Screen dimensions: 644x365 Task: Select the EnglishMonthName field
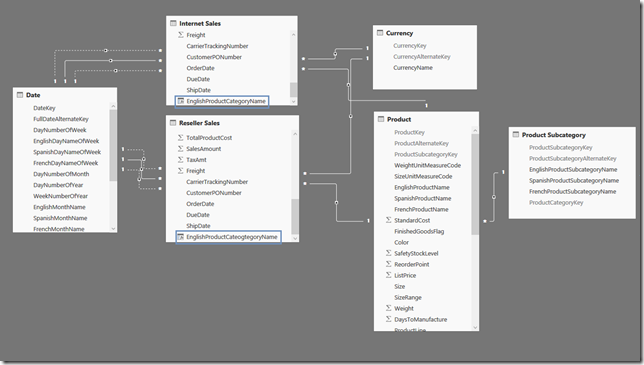pos(59,207)
